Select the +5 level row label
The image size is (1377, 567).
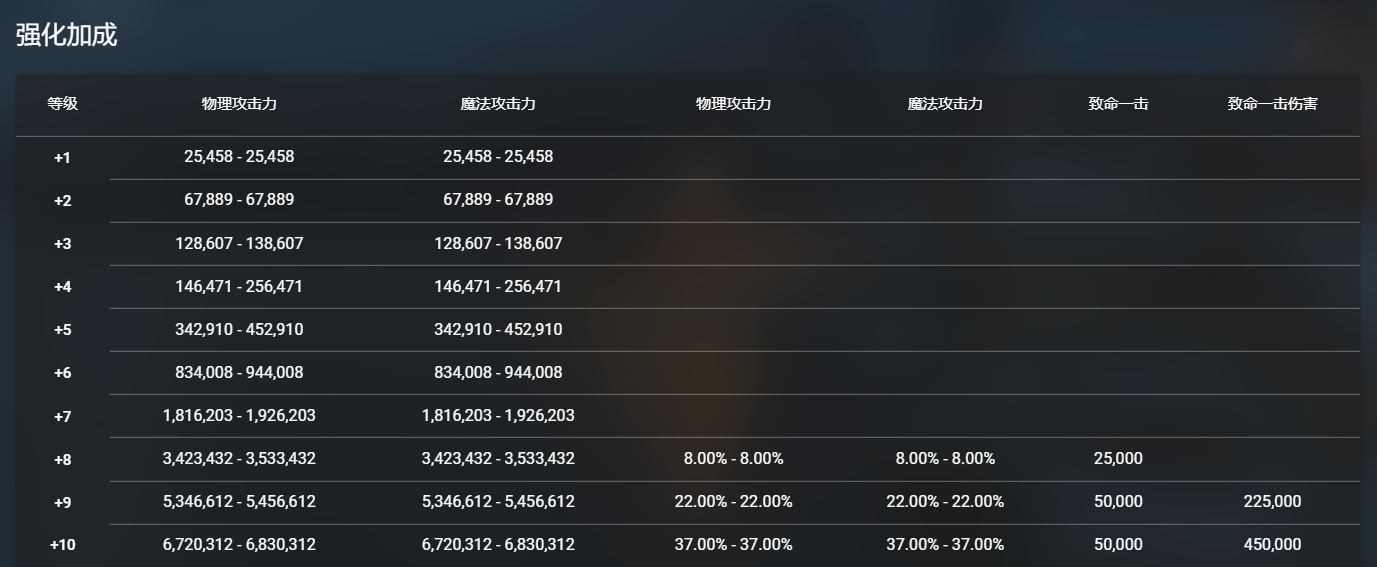pos(62,330)
